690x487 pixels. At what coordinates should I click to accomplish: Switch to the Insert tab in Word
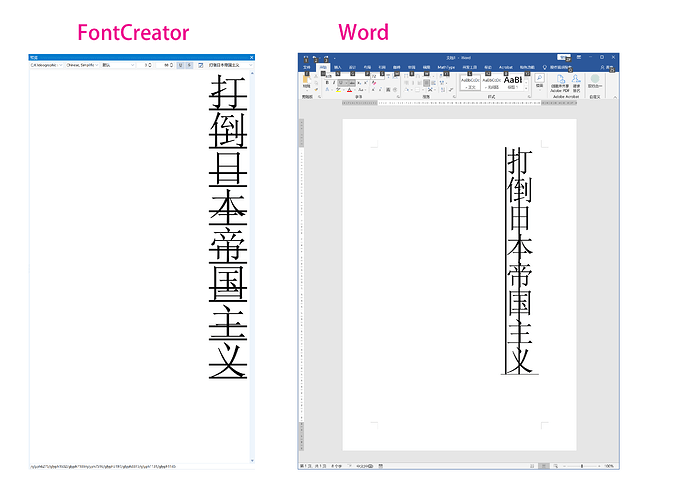tap(338, 67)
